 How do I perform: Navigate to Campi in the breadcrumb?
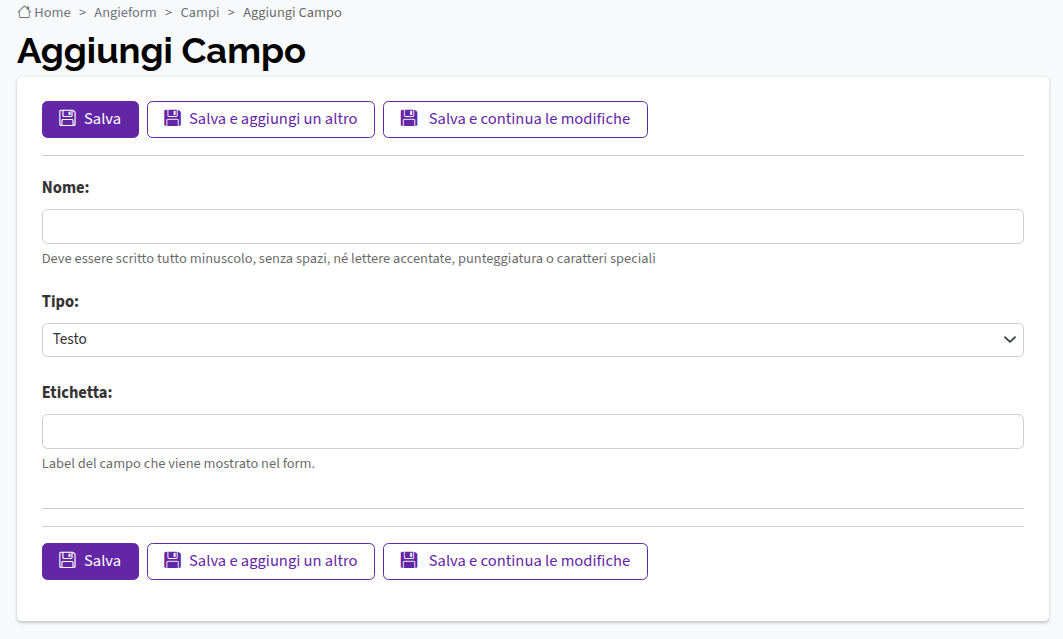[x=199, y=12]
